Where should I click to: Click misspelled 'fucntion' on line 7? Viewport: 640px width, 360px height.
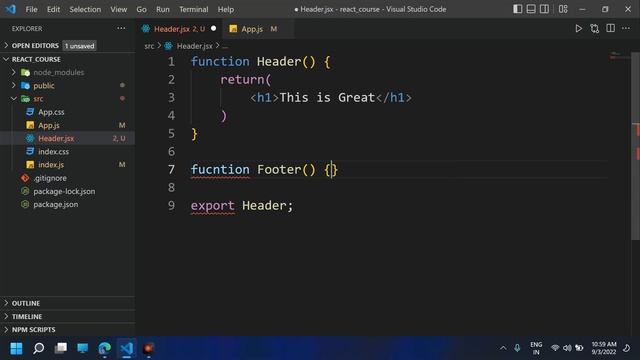[220, 169]
